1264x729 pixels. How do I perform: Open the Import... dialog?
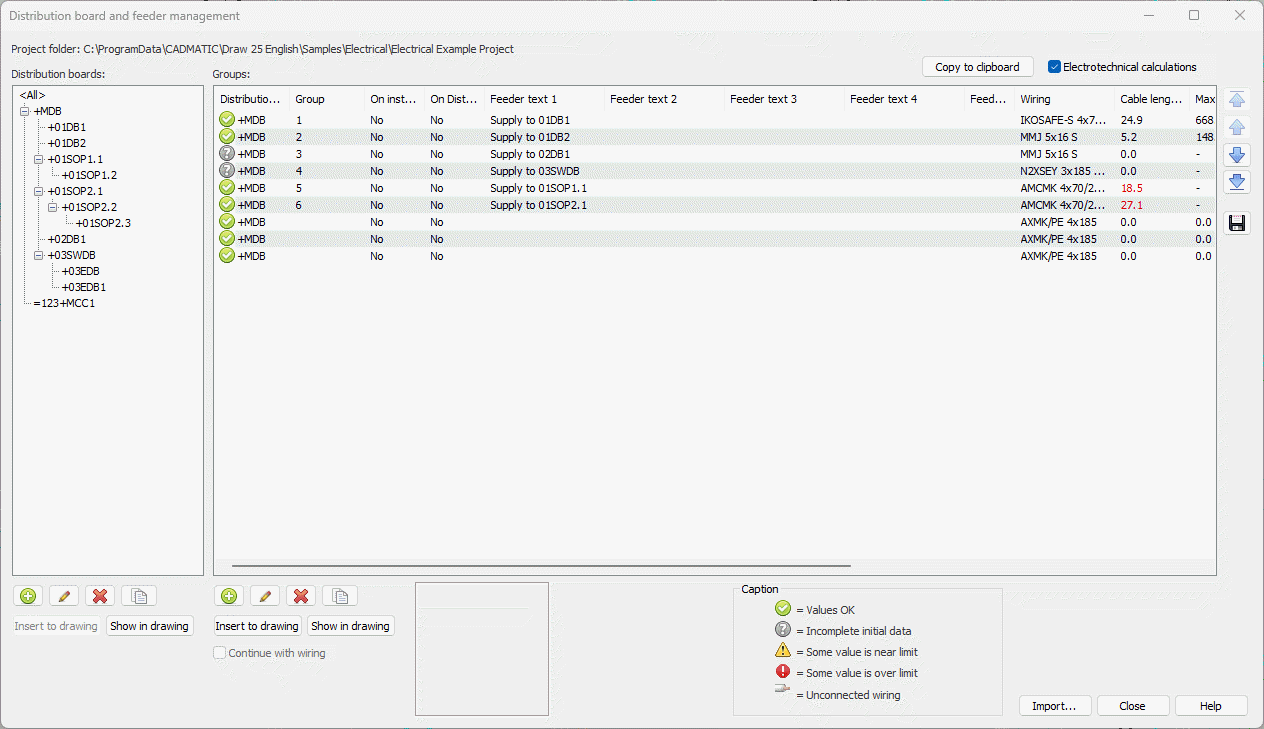(1054, 706)
